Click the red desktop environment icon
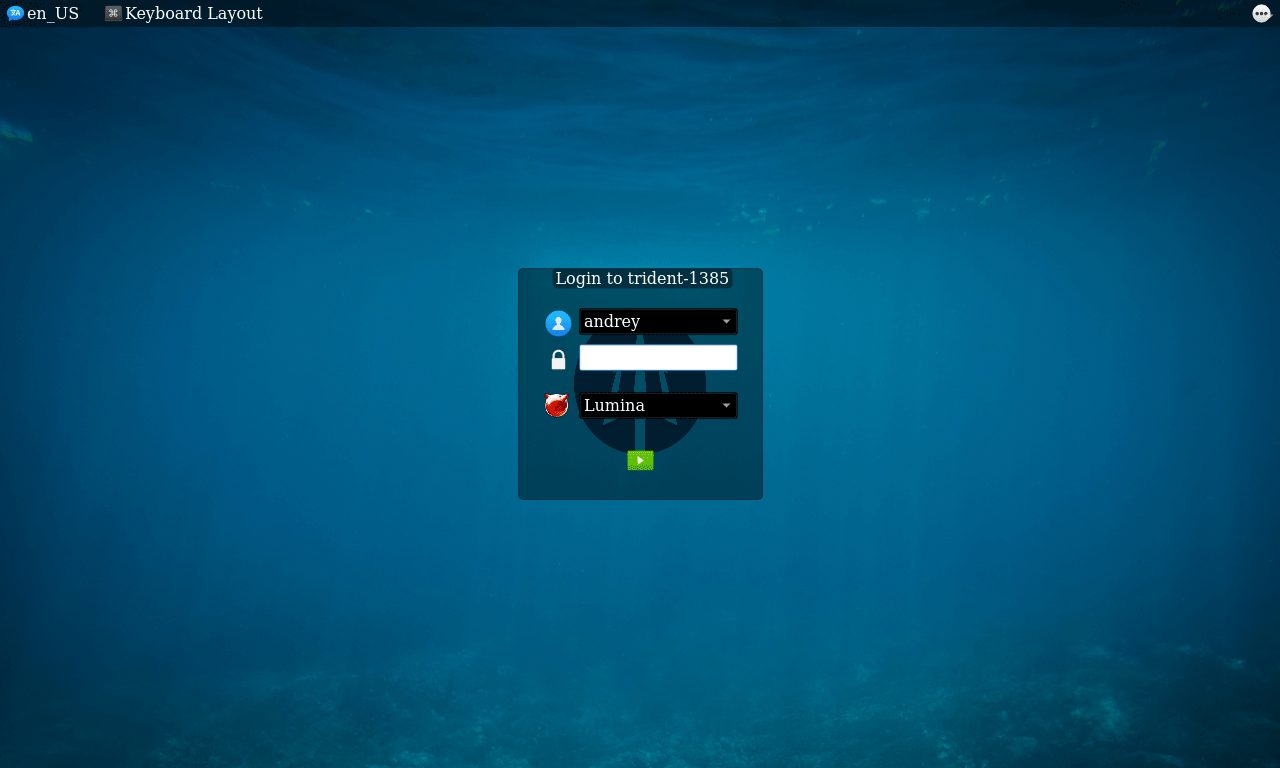Image resolution: width=1280 pixels, height=768 pixels. [557, 405]
